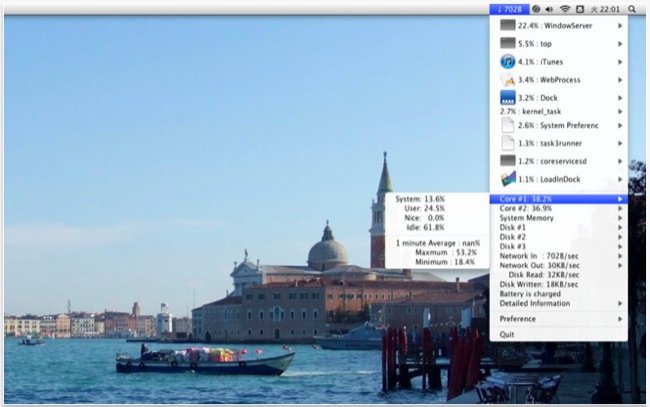Click the LoadInDock app icon
Image resolution: width=650 pixels, height=407 pixels.
point(507,178)
